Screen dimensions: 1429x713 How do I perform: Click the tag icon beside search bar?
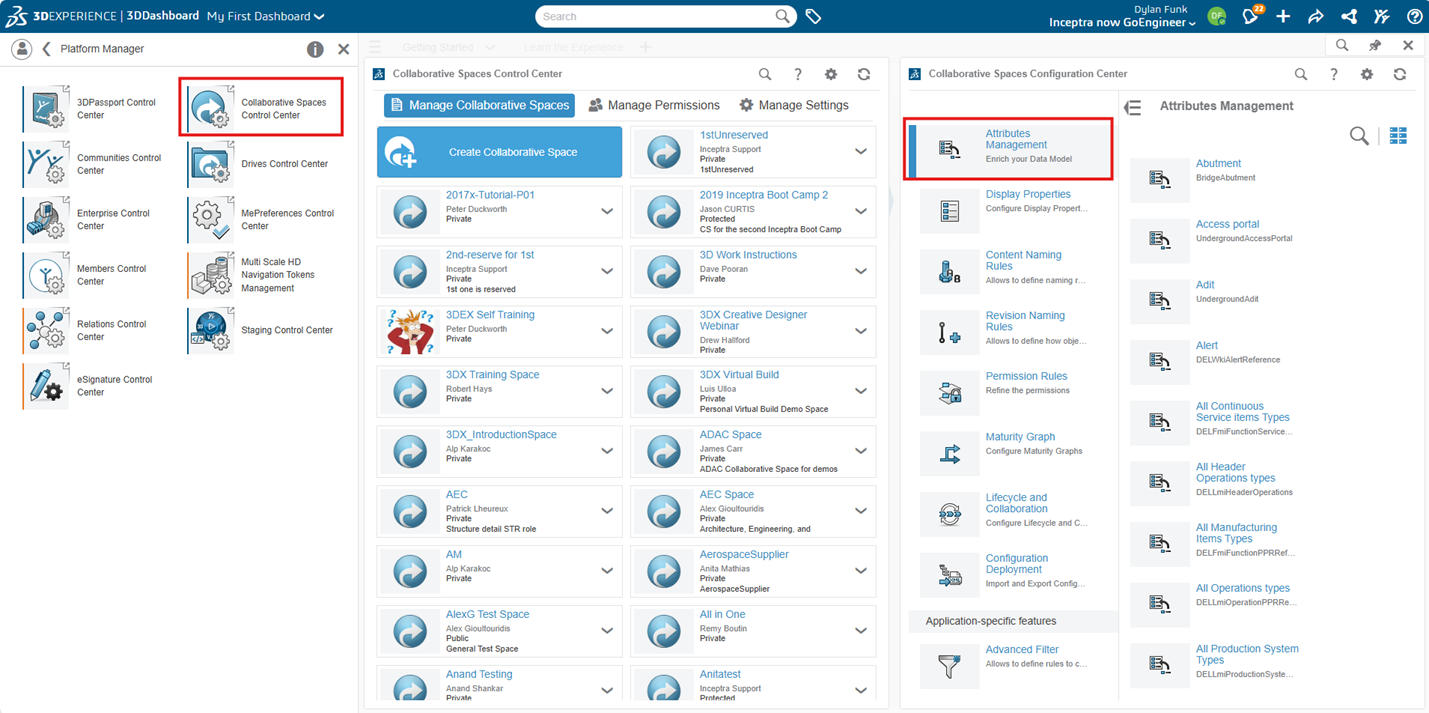pos(813,16)
